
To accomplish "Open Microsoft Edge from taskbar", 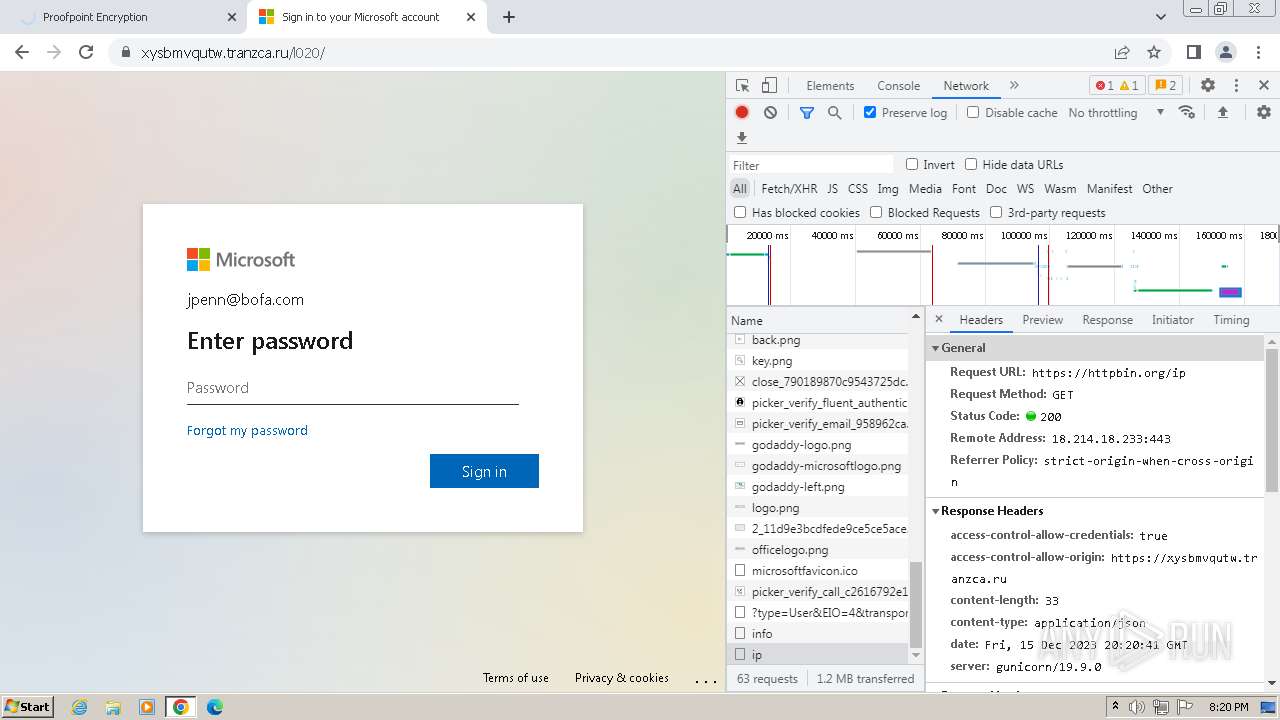I will tap(214, 707).
